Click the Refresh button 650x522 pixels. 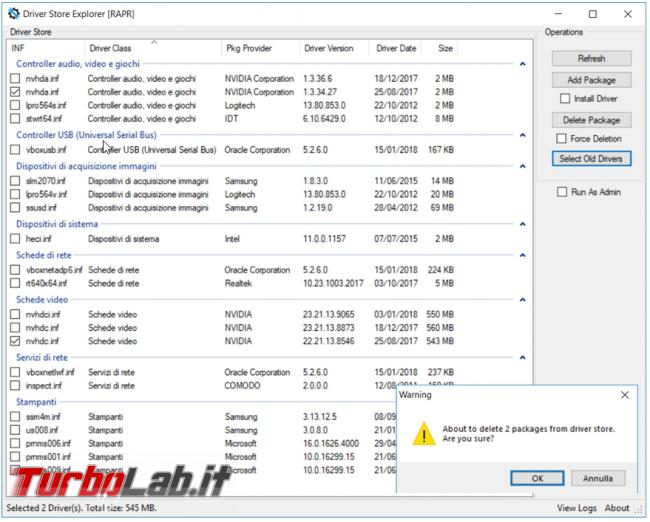click(x=592, y=58)
